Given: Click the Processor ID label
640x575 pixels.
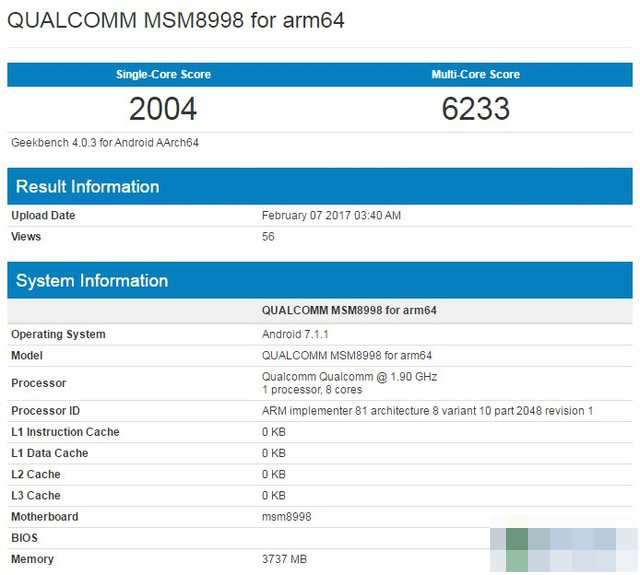Looking at the screenshot, I should 46,411.
